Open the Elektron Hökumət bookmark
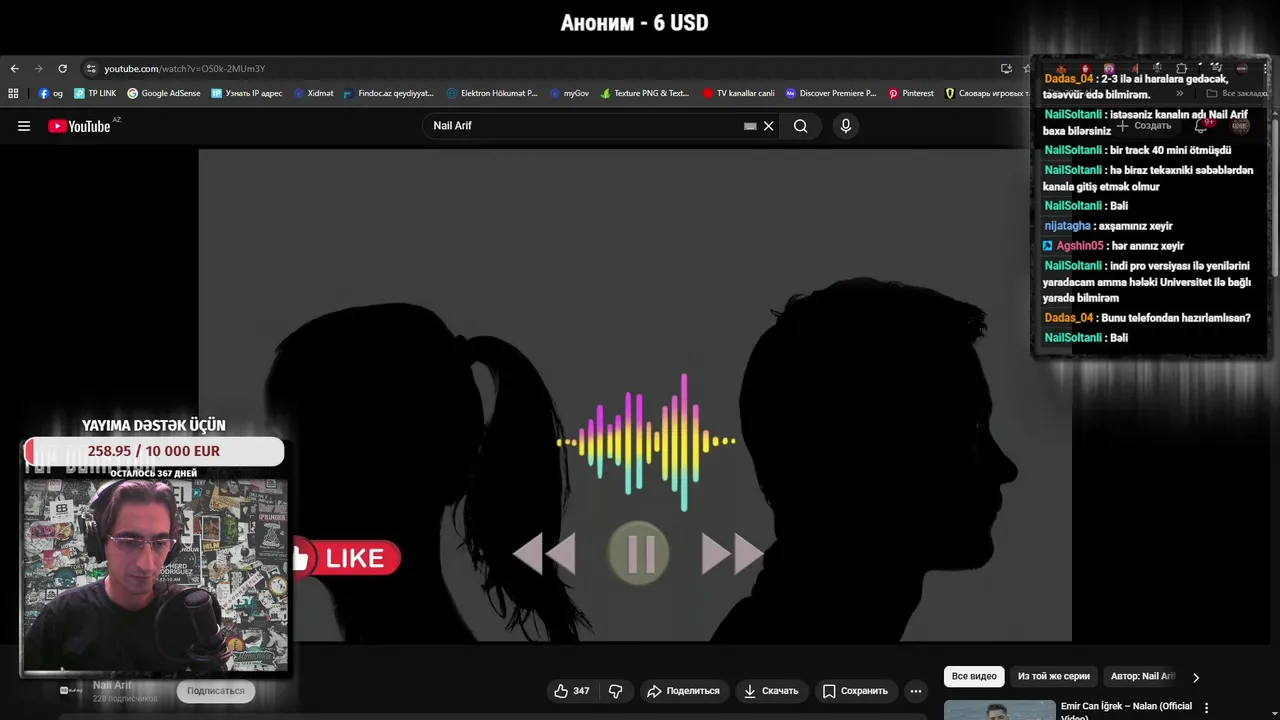1280x720 pixels. (x=492, y=93)
